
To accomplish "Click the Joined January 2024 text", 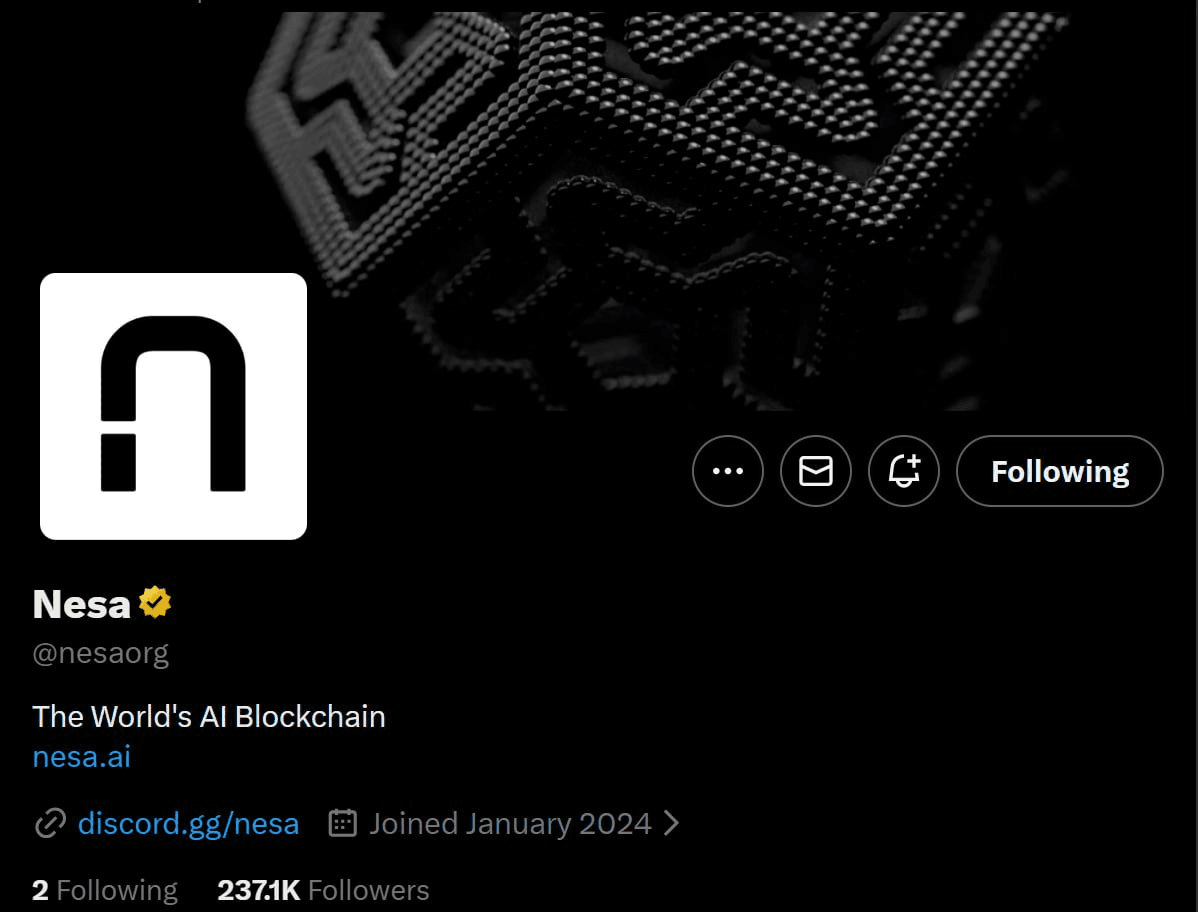I will tap(510, 823).
